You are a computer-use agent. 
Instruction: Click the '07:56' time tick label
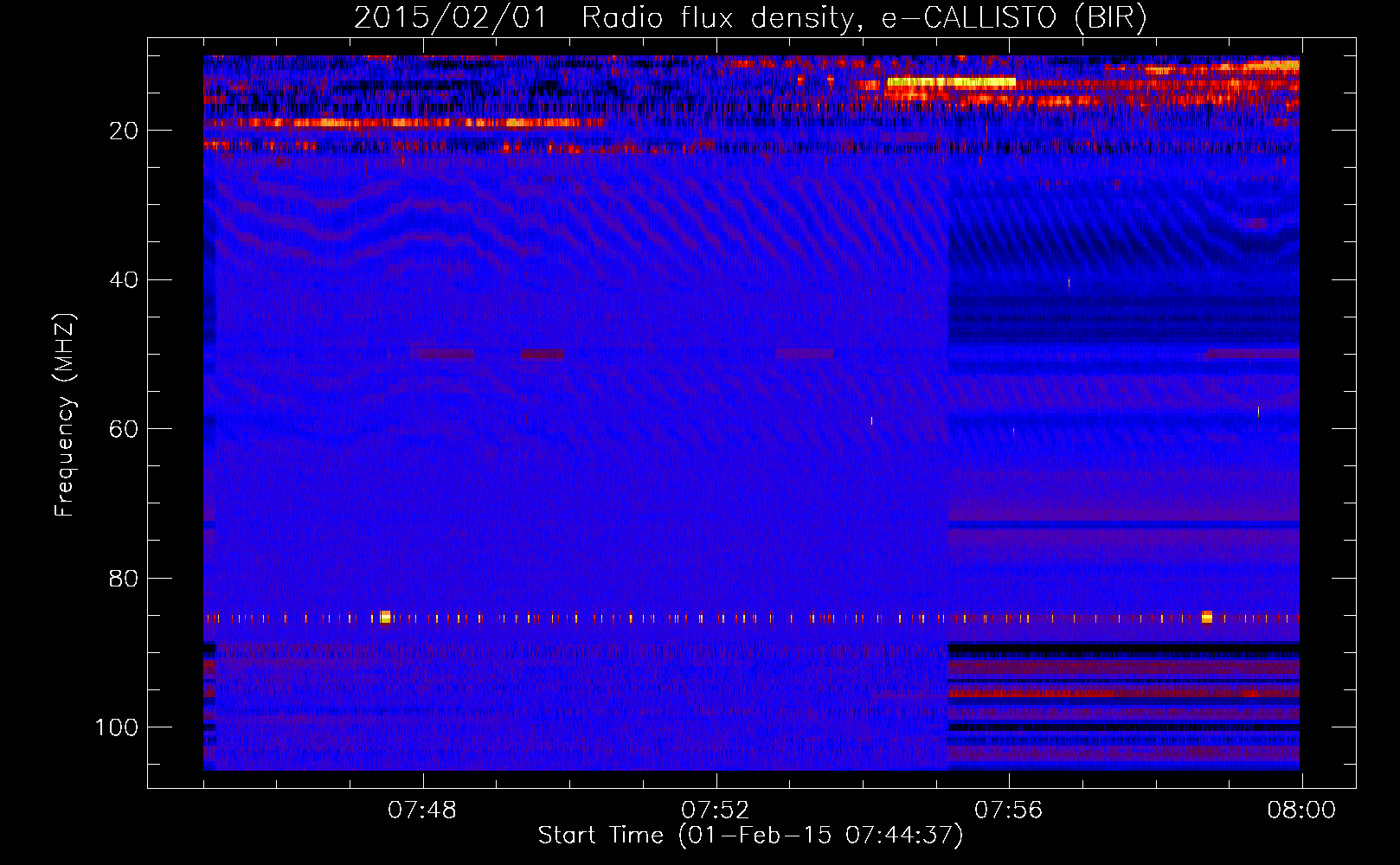coord(1009,811)
